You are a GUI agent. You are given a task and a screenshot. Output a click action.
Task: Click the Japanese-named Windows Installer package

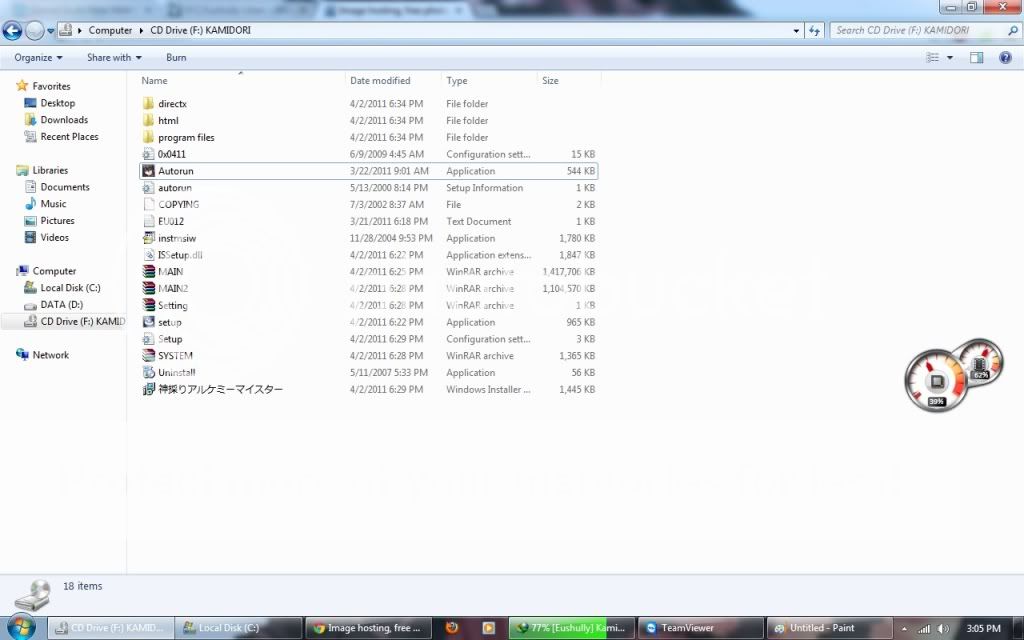pyautogui.click(x=220, y=389)
